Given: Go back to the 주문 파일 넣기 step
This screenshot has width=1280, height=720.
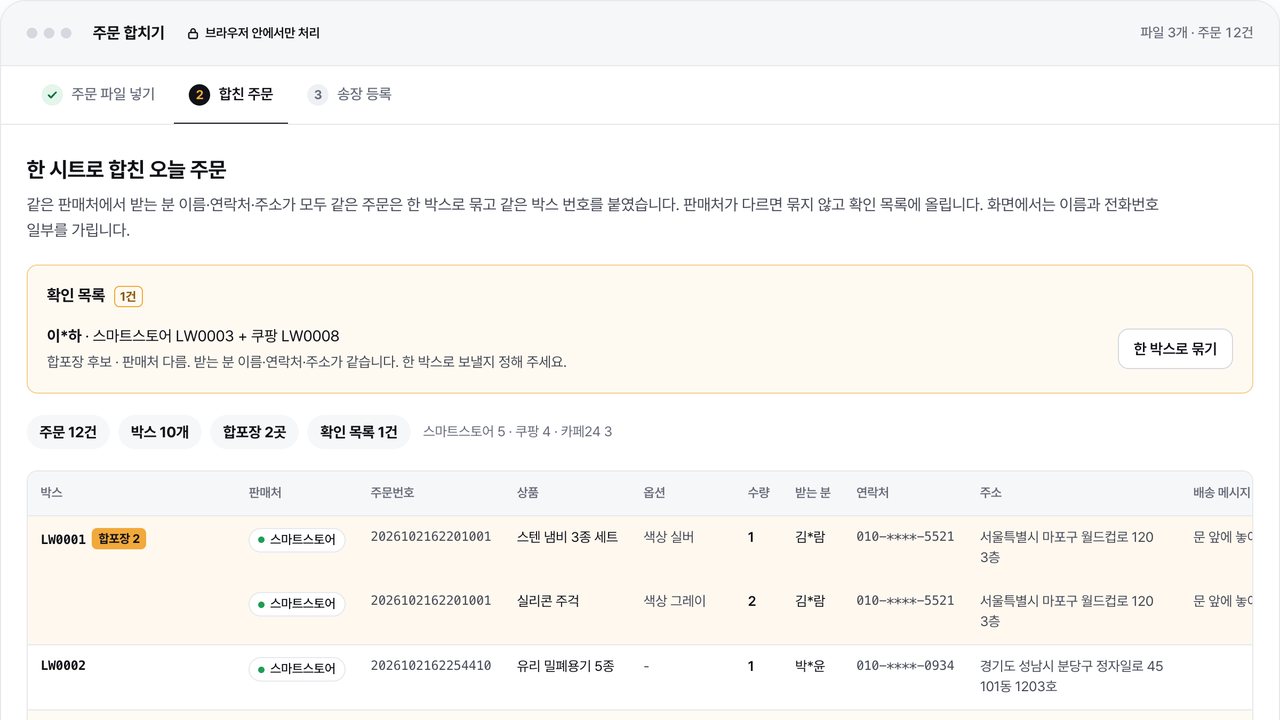Looking at the screenshot, I should [99, 95].
